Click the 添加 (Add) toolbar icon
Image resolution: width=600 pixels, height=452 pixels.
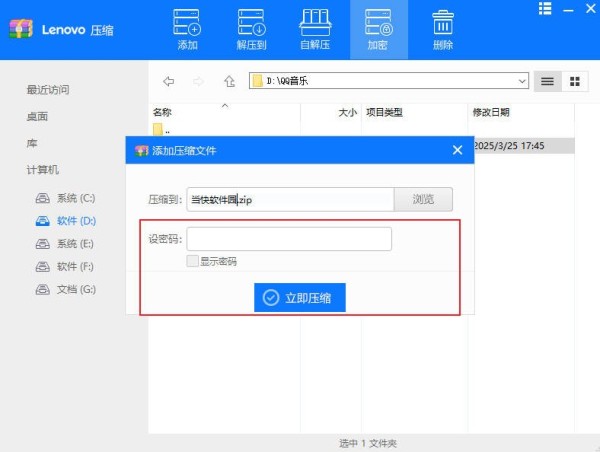click(x=187, y=29)
